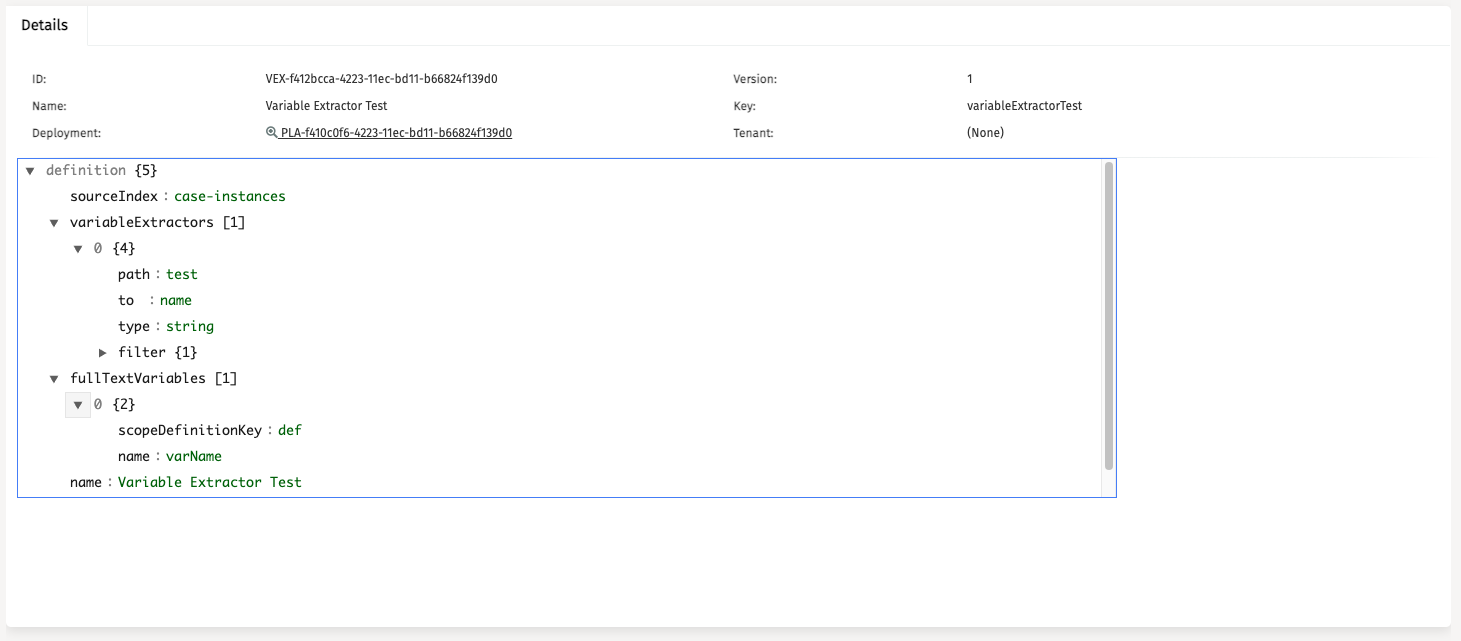This screenshot has width=1461, height=641.
Task: Click the varName value in tree
Action: (x=193, y=457)
